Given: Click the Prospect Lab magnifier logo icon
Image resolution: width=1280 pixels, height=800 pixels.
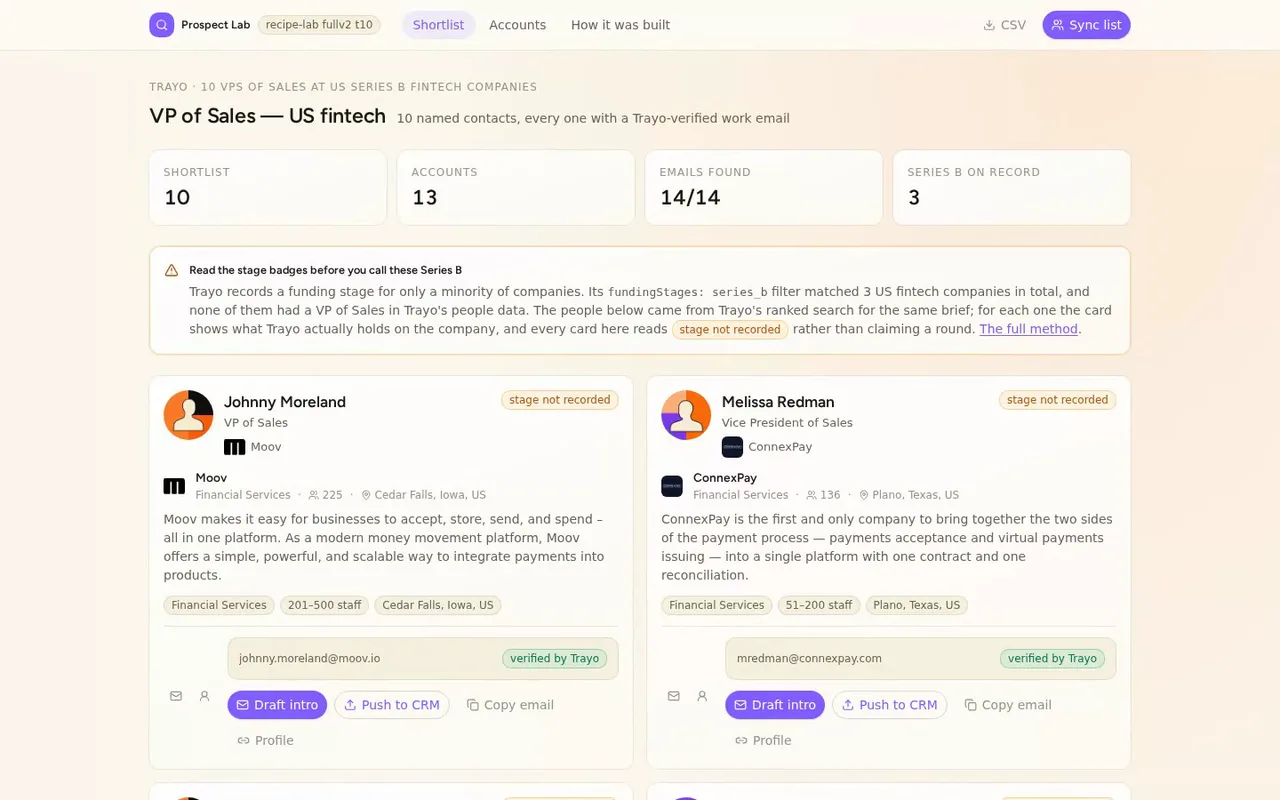Looking at the screenshot, I should [x=162, y=25].
